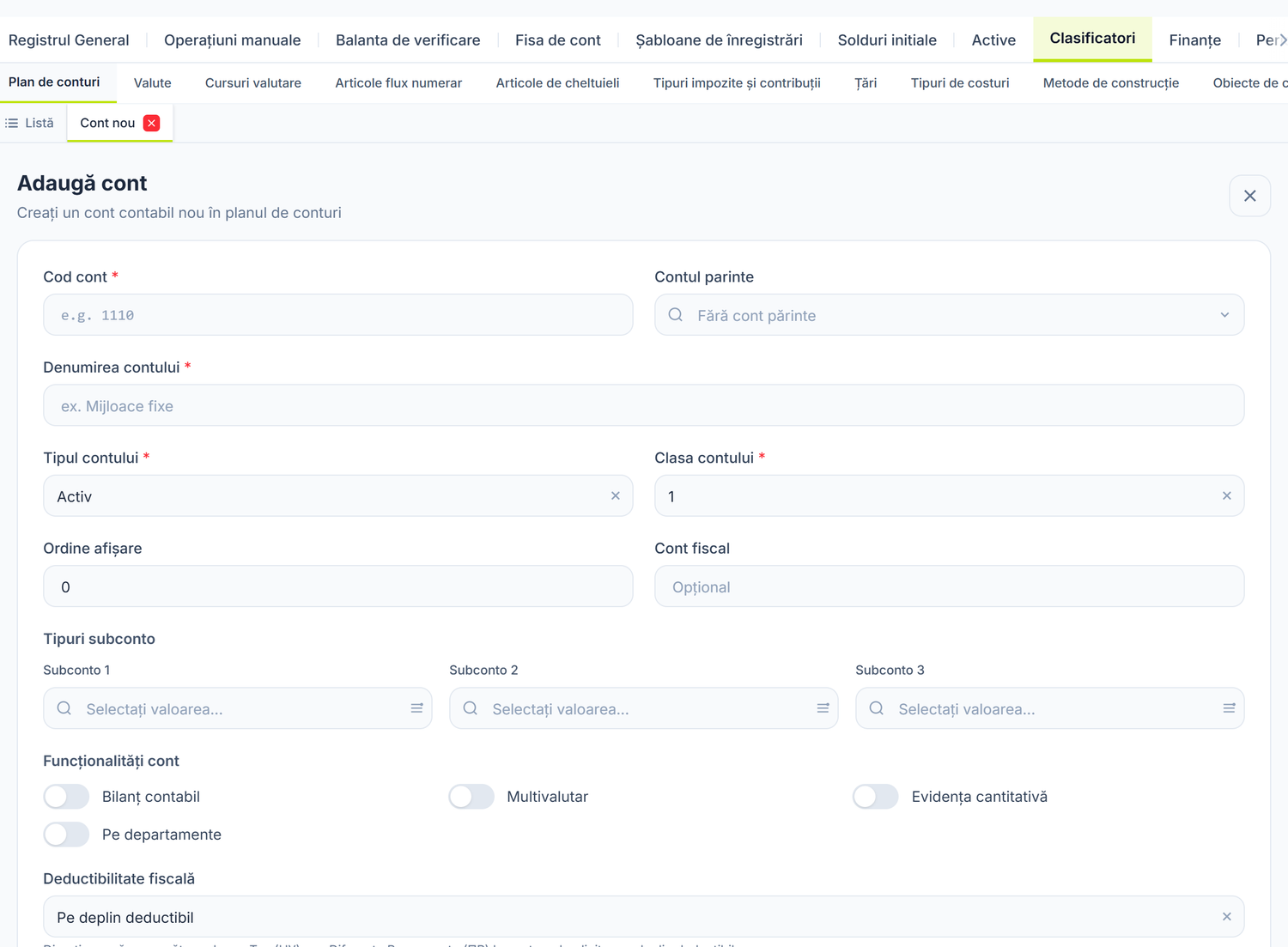Select the Articole de cheltuieli subtab

[557, 83]
